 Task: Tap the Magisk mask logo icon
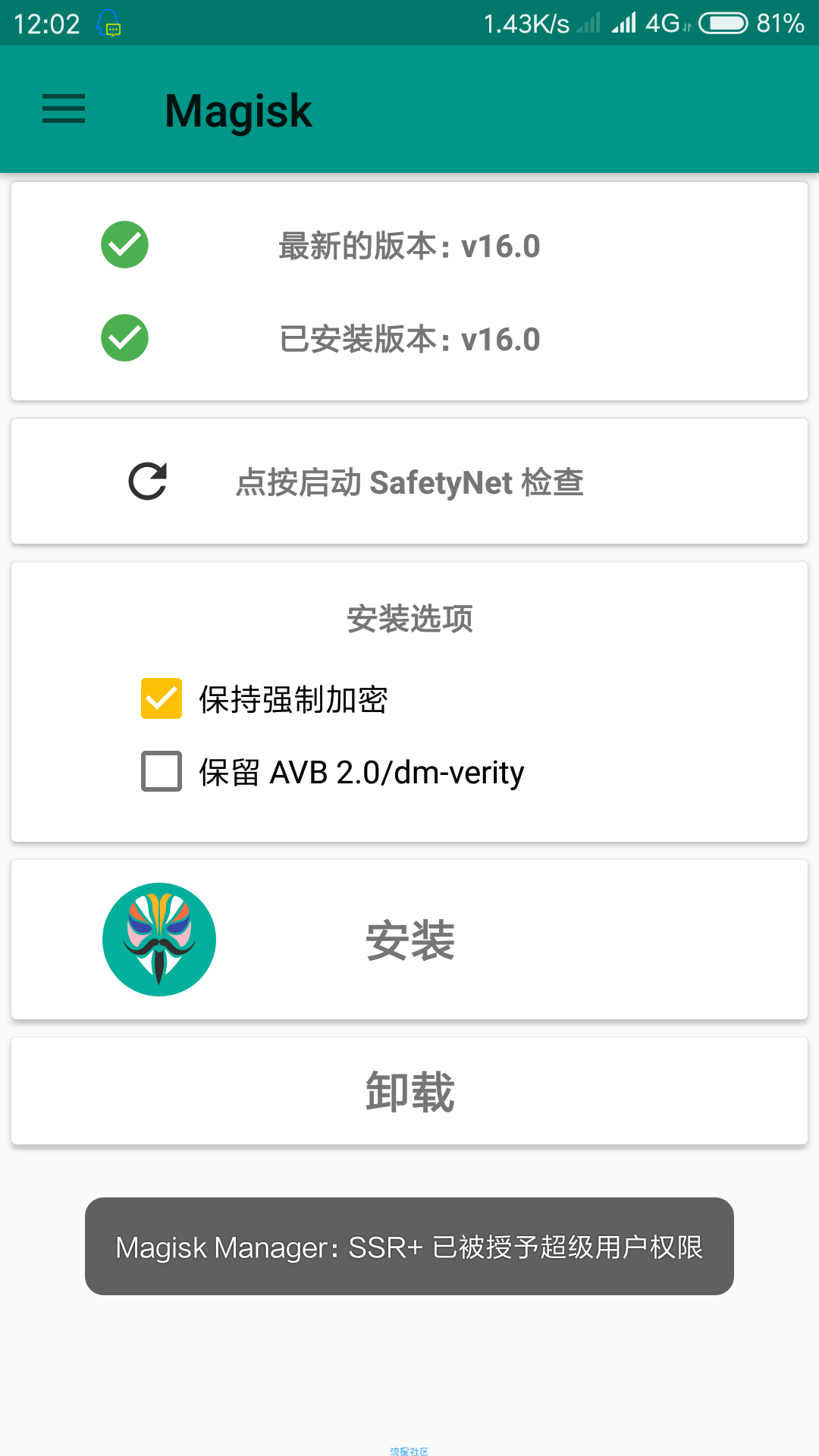click(159, 940)
